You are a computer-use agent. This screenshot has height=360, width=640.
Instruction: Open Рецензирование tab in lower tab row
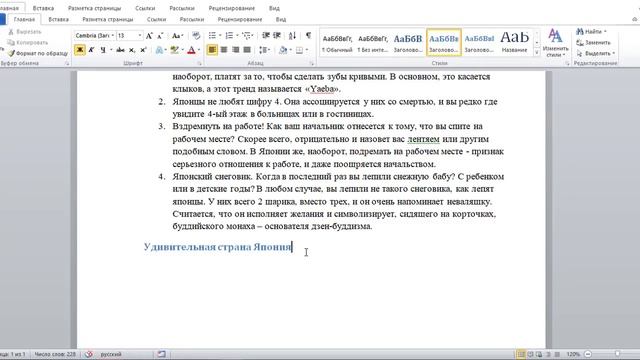[240, 19]
